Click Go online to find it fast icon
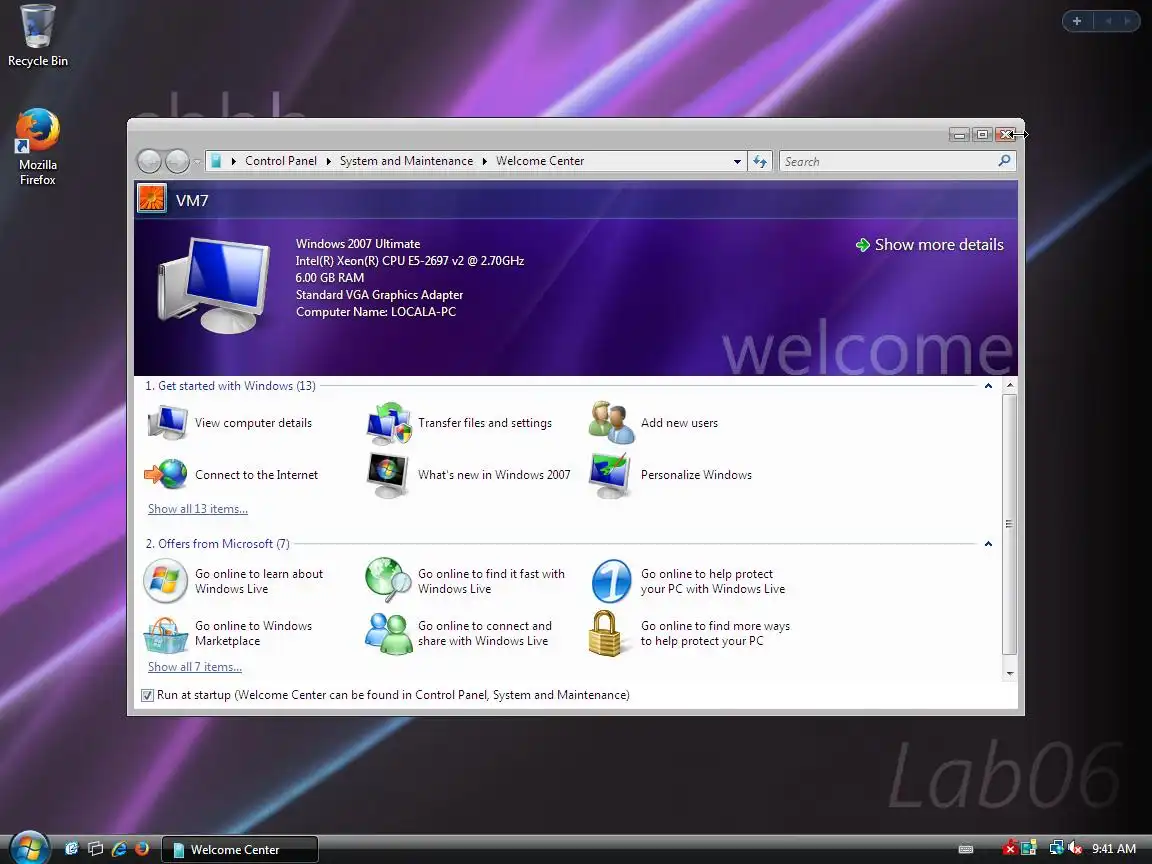The width and height of the screenshot is (1152, 864). (x=388, y=580)
